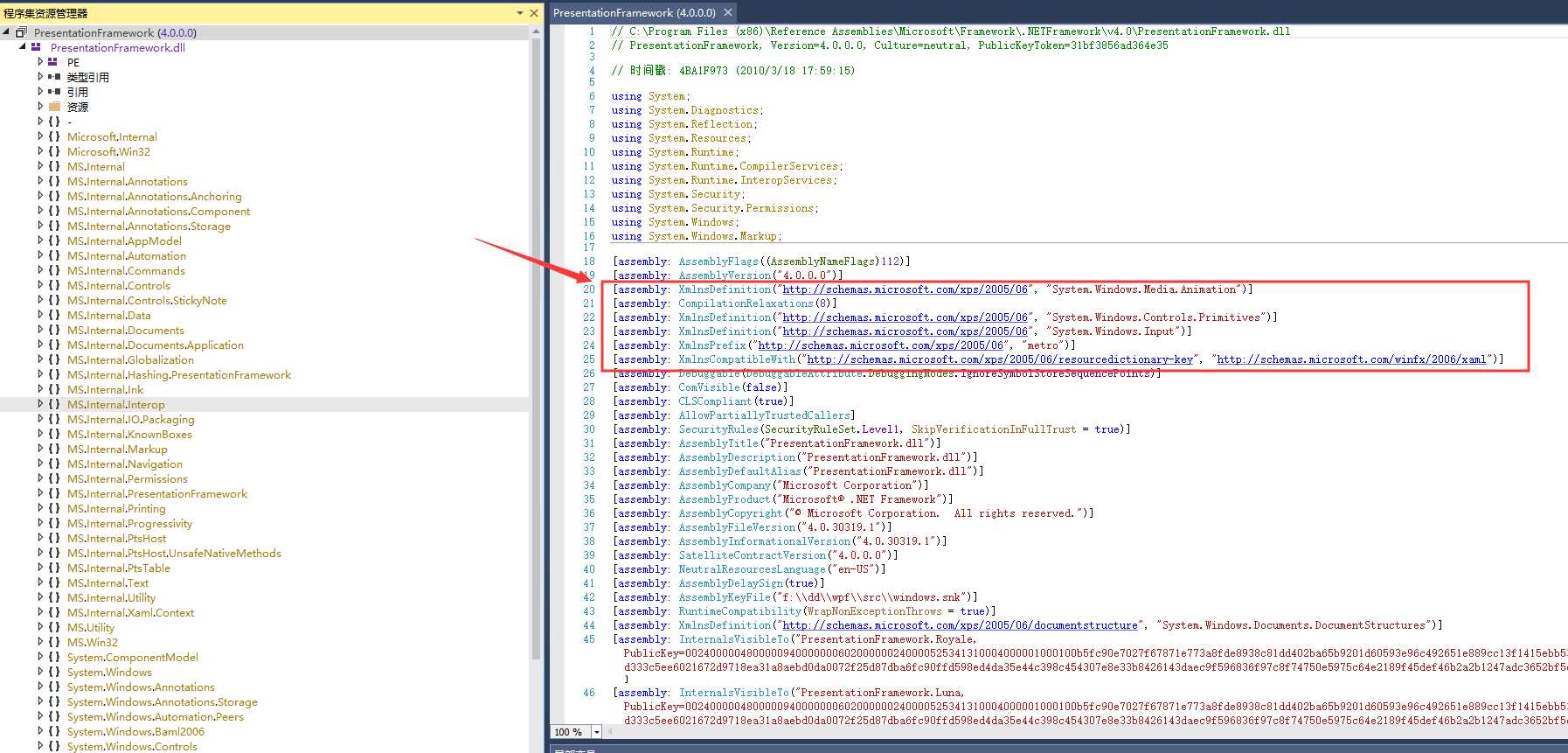Click the tree panel vertical scrollbar thumb
Screen dimensions: 1568x753
[536, 350]
